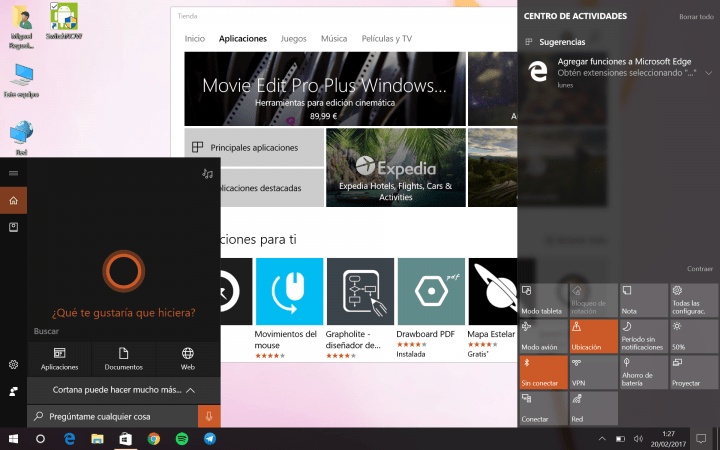Open Movie Edit Pro Plus banner

click(325, 89)
